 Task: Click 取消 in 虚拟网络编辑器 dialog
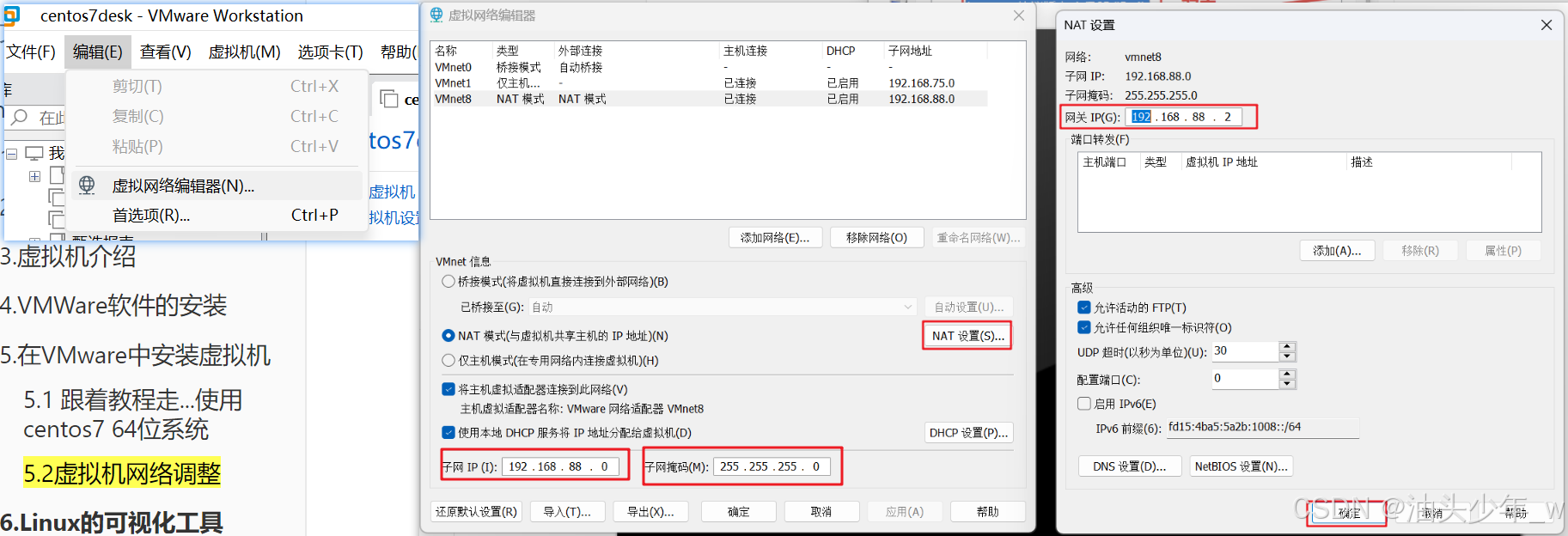(821, 512)
